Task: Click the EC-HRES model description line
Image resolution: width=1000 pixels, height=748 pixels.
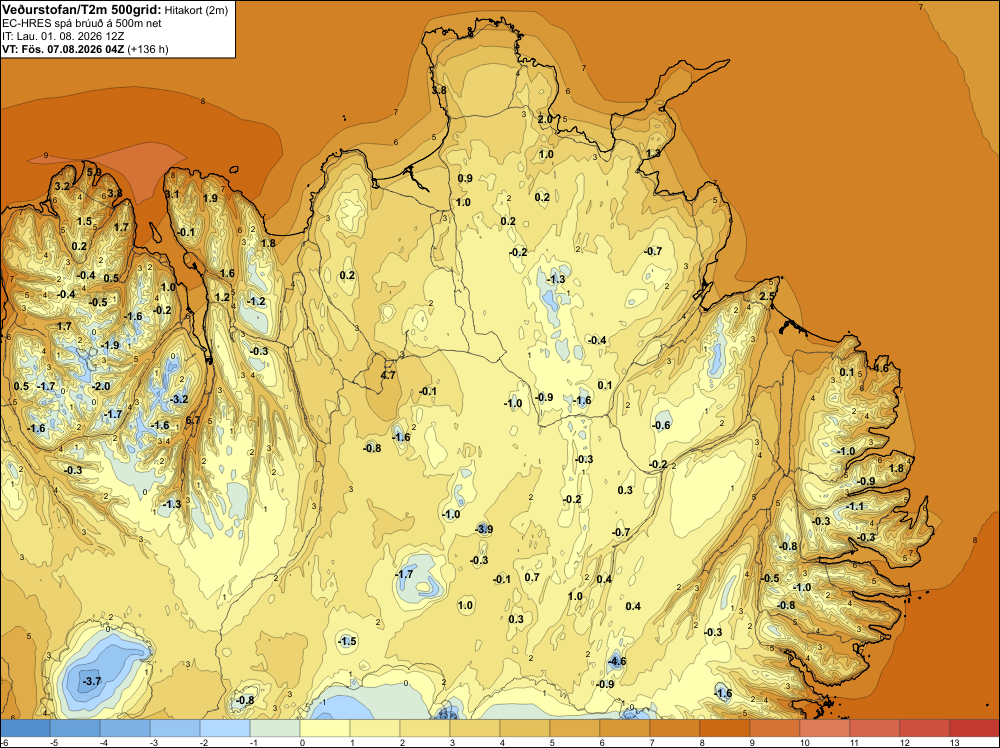Action: click(82, 23)
